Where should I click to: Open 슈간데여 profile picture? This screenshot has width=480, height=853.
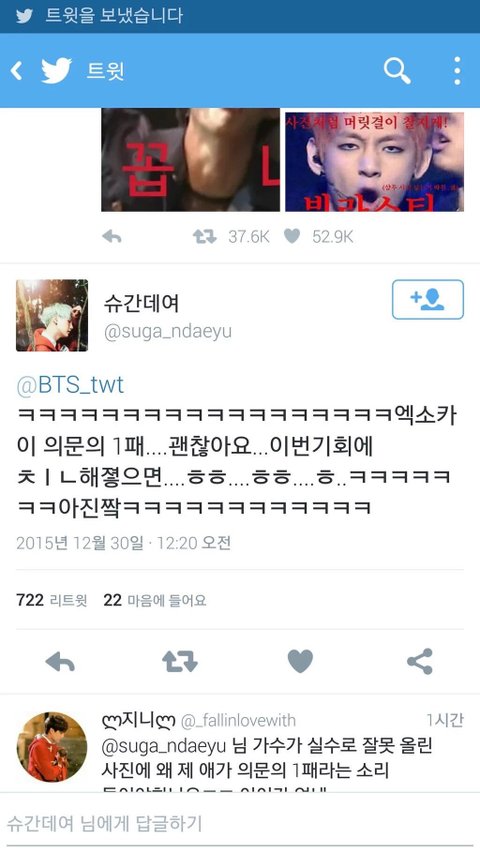tap(52, 316)
